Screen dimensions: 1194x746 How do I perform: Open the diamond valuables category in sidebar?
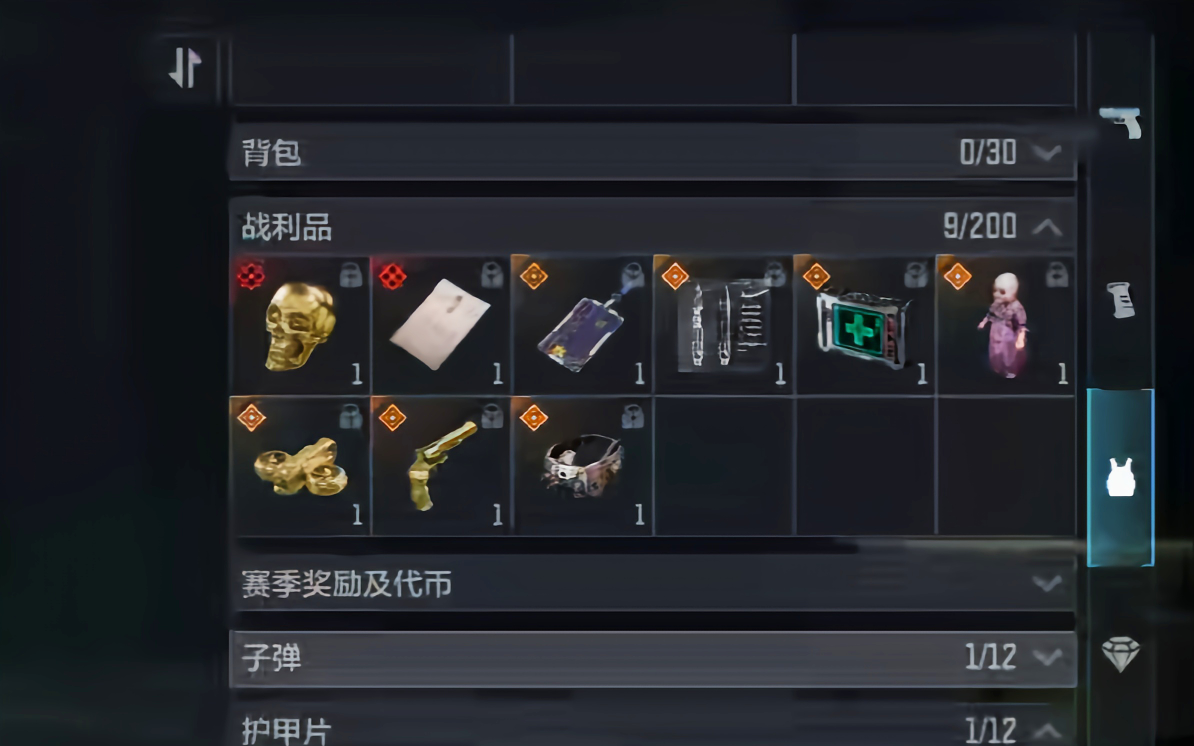(x=1121, y=654)
